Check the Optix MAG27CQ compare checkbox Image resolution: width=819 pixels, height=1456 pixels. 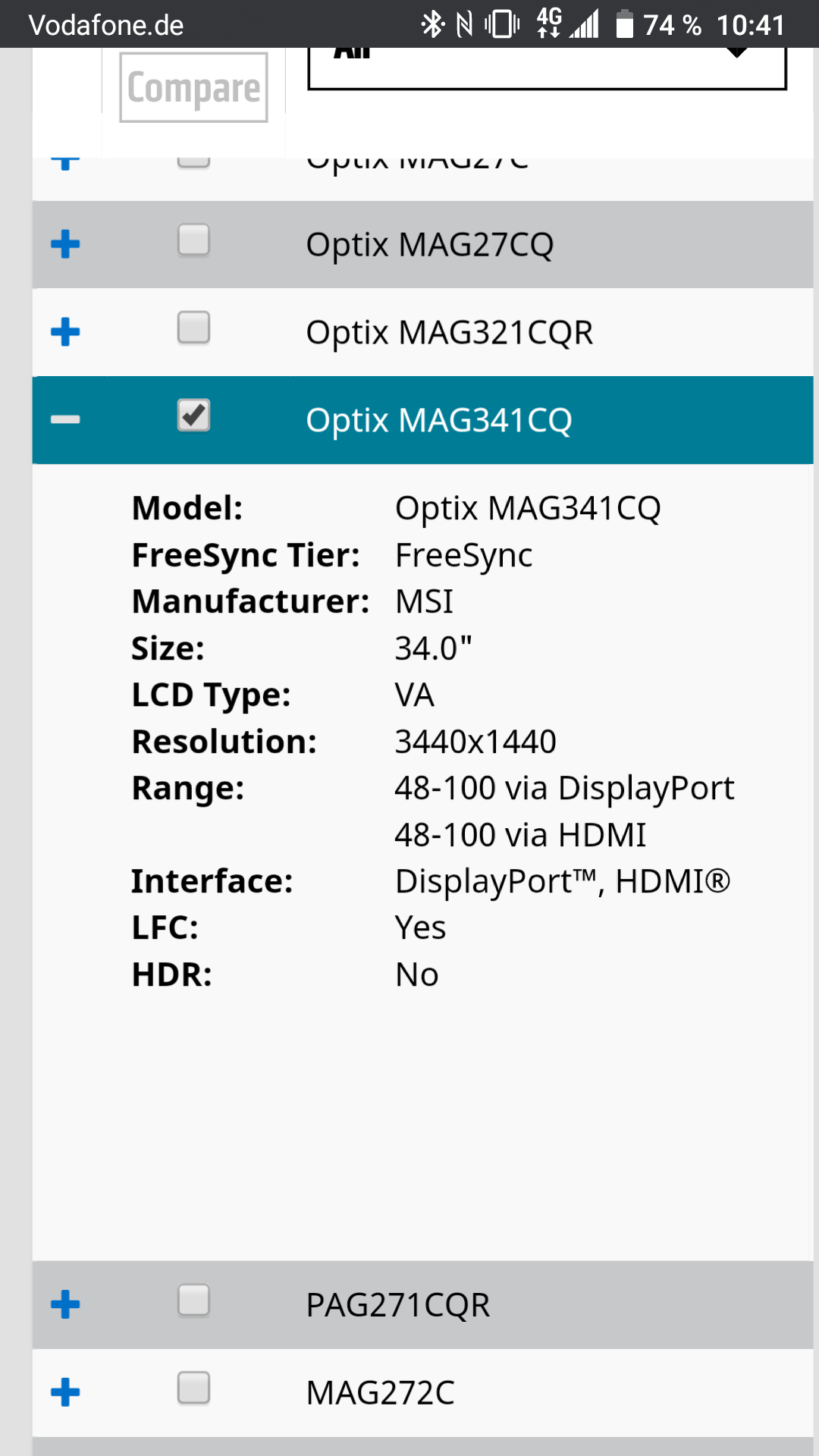pos(193,240)
